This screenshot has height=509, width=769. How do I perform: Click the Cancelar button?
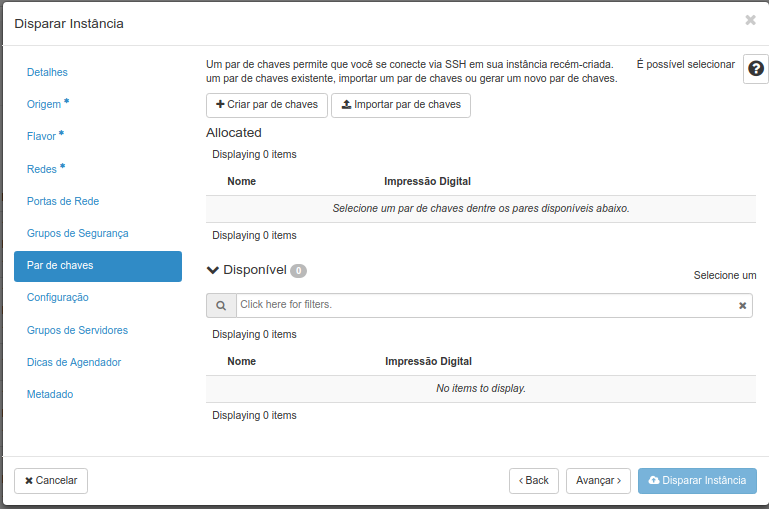[x=51, y=481]
